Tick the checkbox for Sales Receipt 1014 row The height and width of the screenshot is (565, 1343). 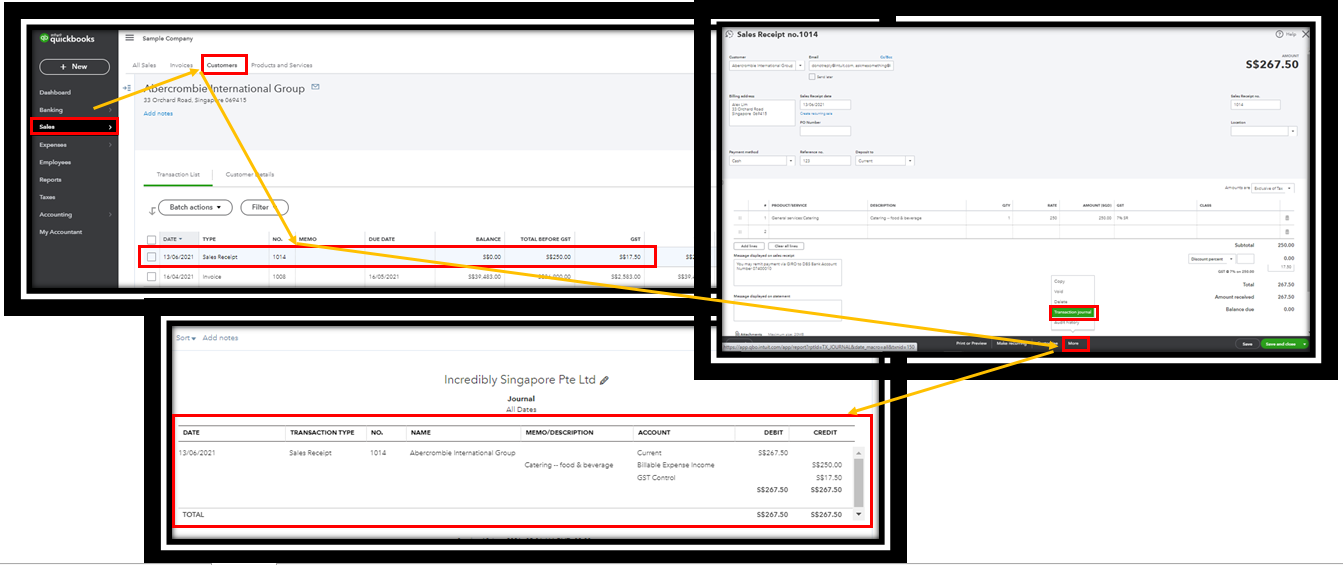(152, 257)
